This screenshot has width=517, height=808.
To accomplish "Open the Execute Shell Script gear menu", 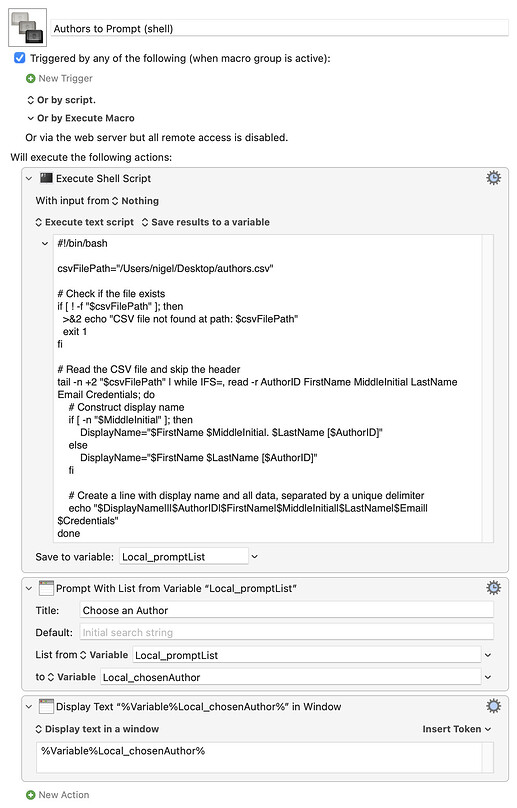I will (x=493, y=178).
